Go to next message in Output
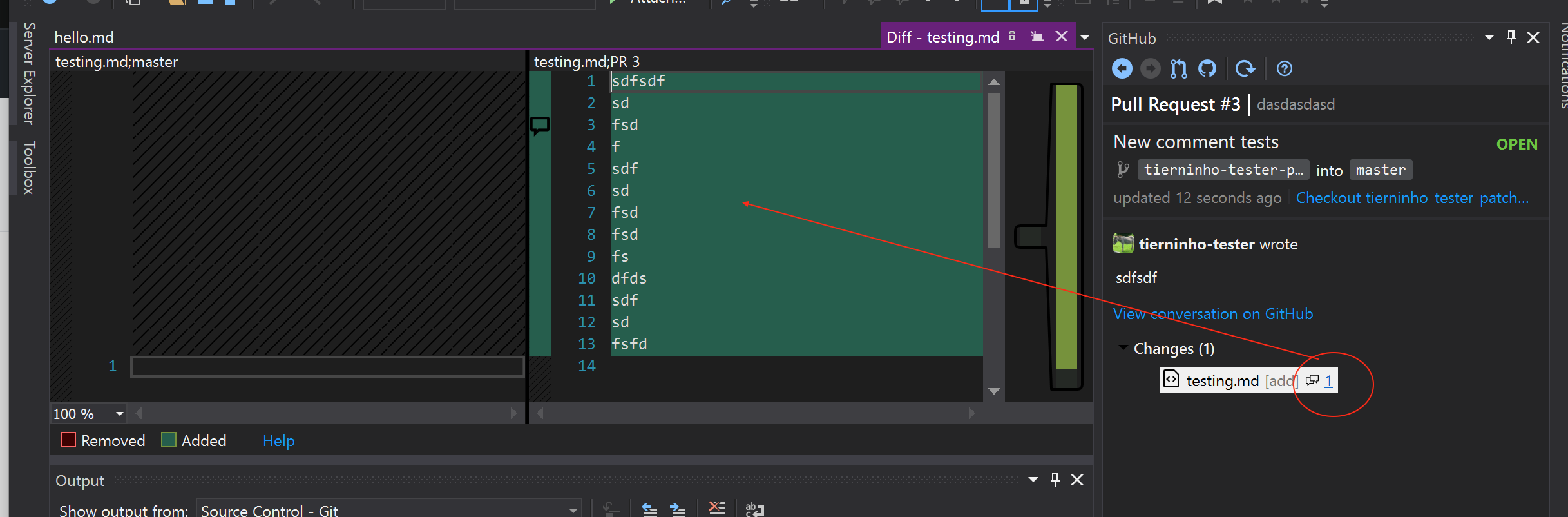The image size is (1568, 517). click(x=678, y=509)
